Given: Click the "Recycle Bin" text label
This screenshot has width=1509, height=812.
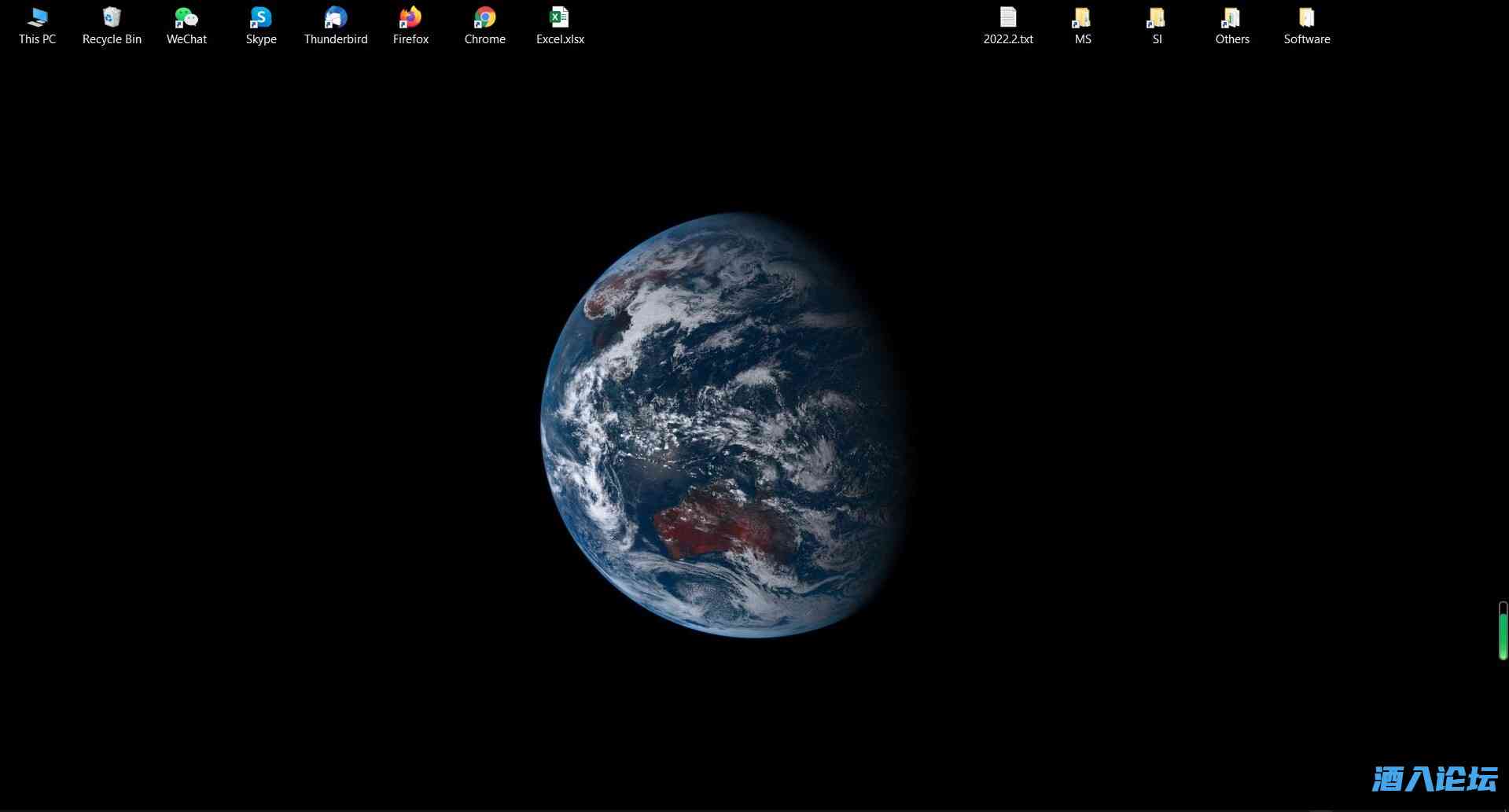Looking at the screenshot, I should pyautogui.click(x=112, y=39).
